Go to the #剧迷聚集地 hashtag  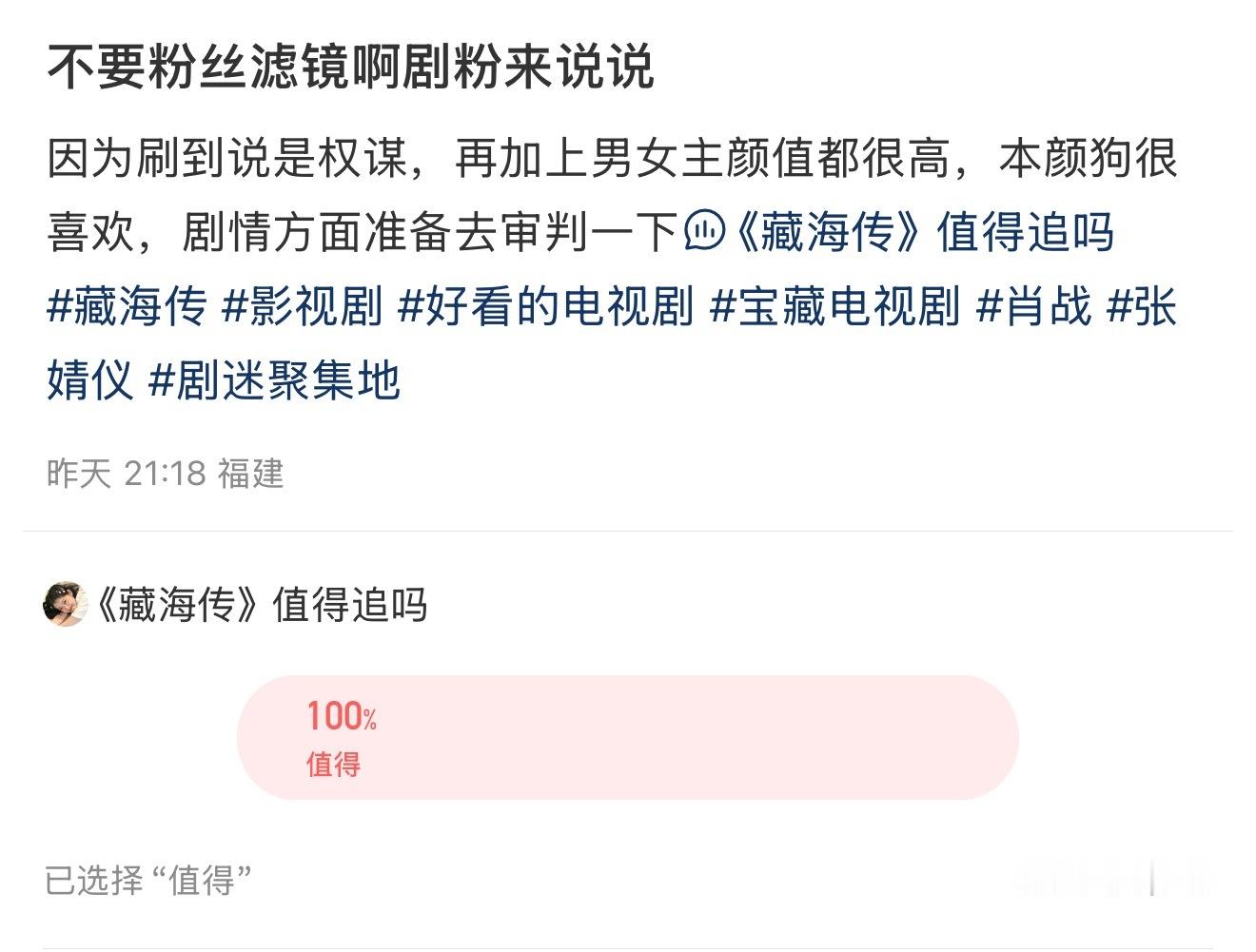pos(275,380)
